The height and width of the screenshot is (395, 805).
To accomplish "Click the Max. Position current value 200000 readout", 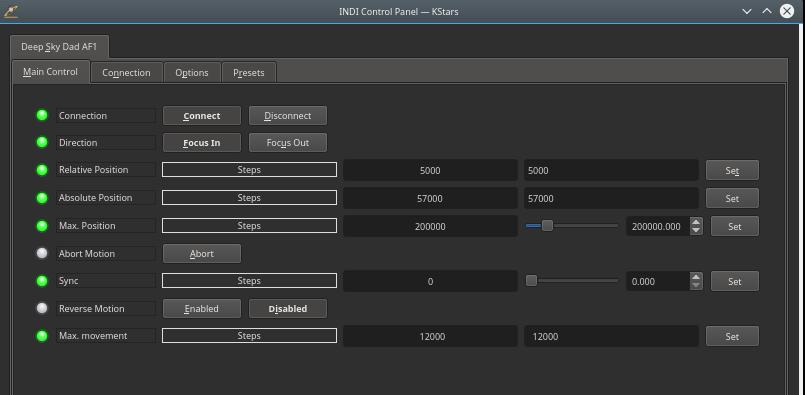I will click(x=430, y=226).
